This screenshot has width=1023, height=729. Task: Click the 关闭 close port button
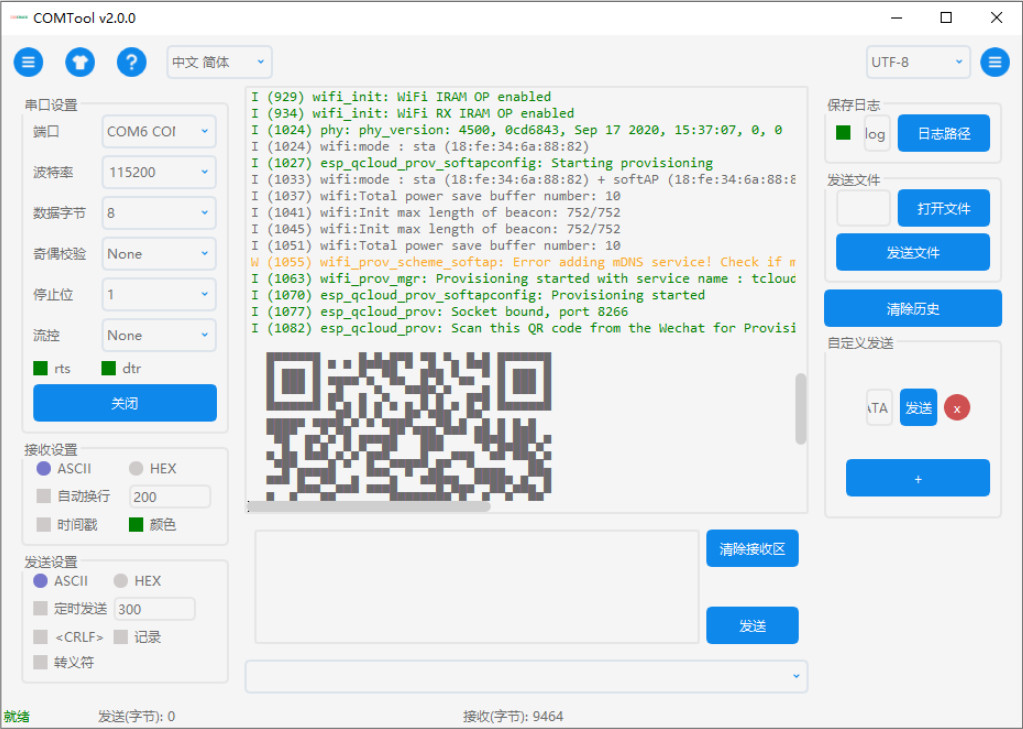point(125,403)
